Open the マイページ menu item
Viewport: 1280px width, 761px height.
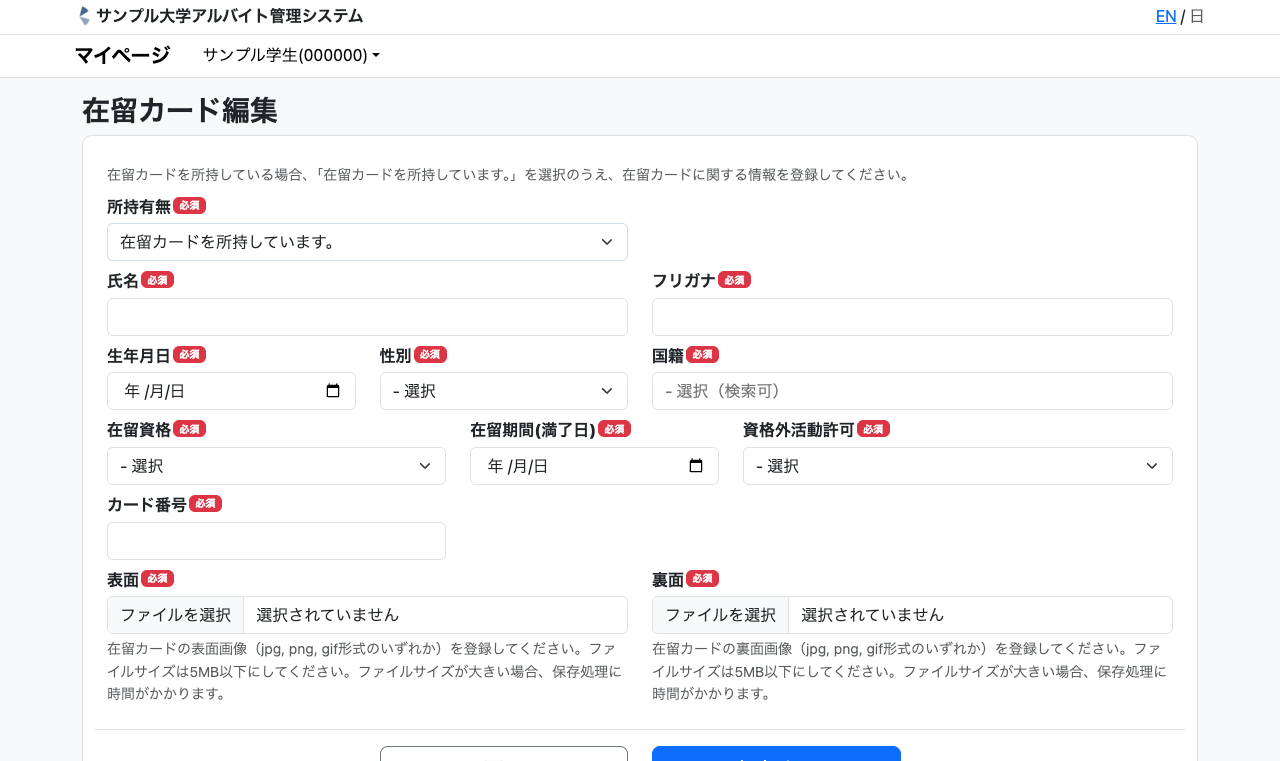(x=122, y=56)
